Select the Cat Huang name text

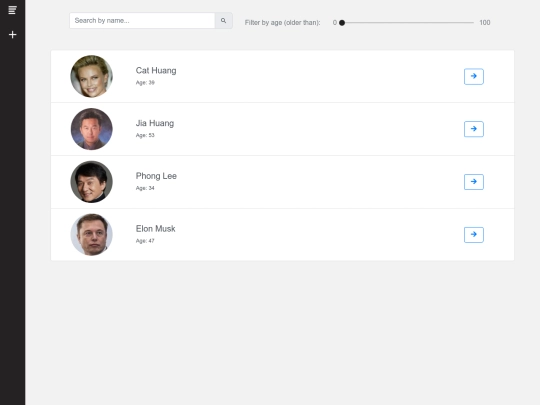coord(156,71)
